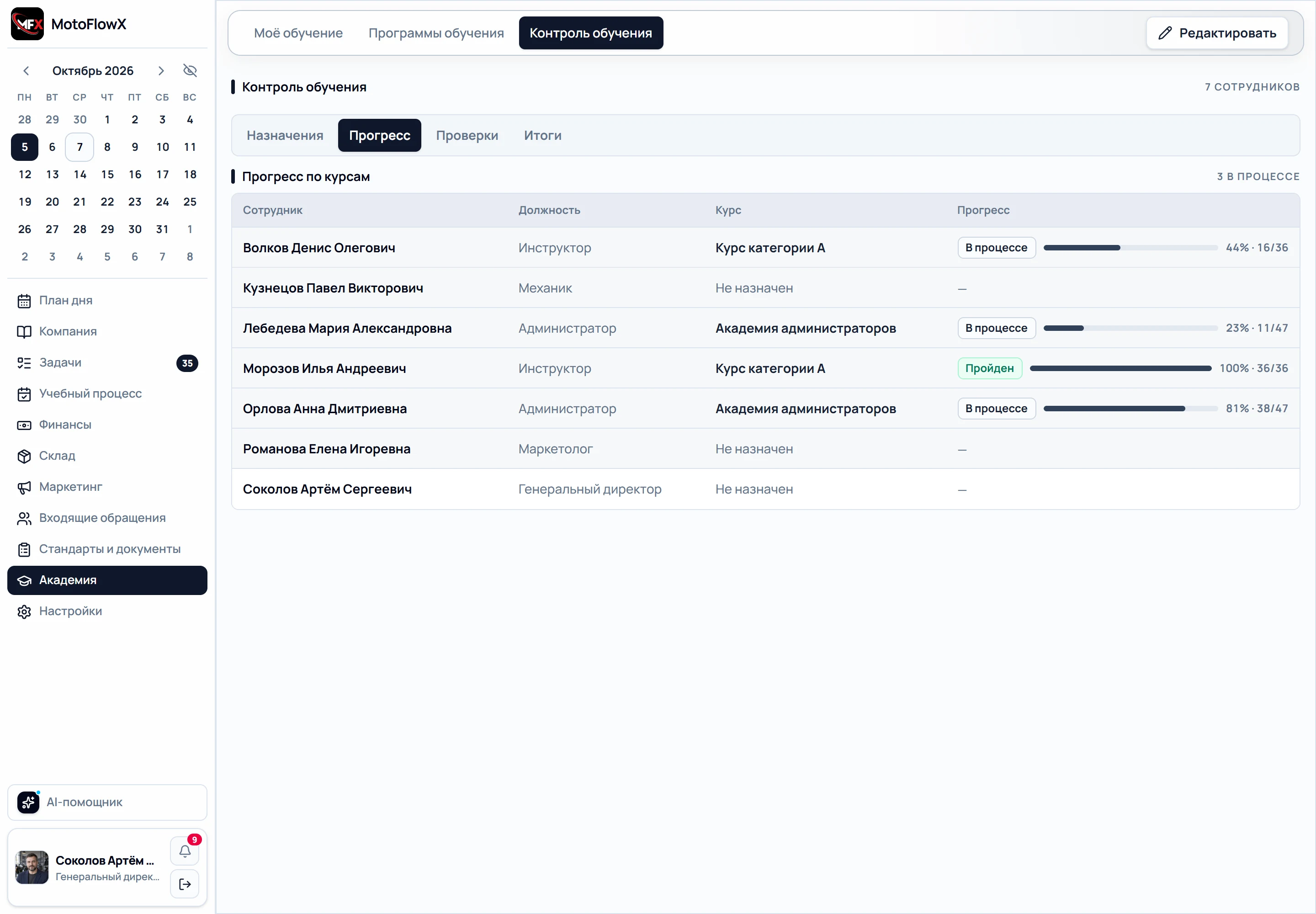Open the Маркетинг megaphone icon
Image resolution: width=1316 pixels, height=914 pixels.
24,487
